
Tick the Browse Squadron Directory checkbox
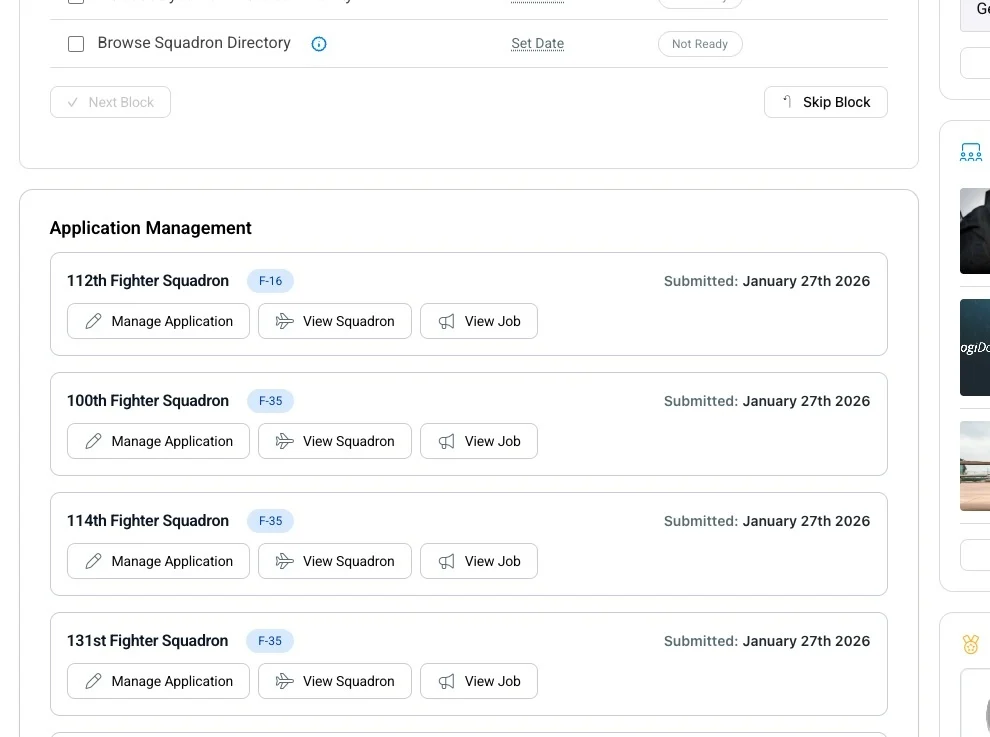tap(76, 44)
